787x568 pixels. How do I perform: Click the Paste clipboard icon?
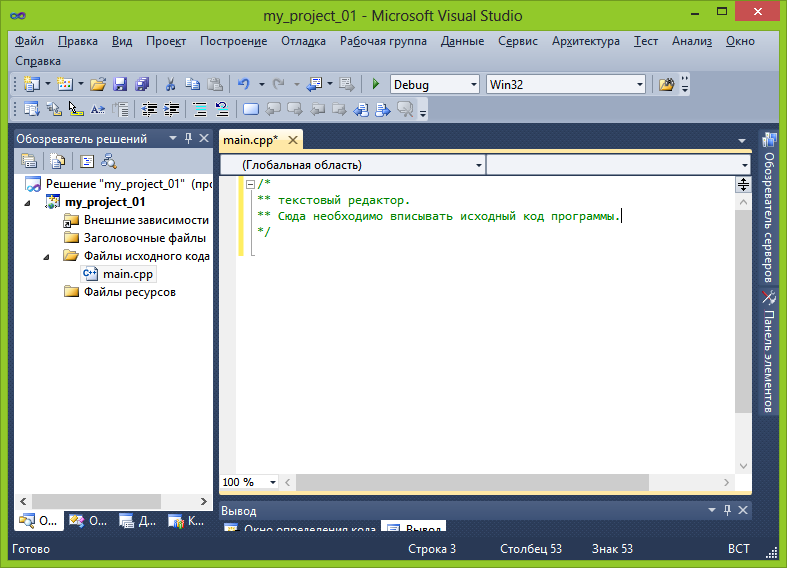(215, 84)
